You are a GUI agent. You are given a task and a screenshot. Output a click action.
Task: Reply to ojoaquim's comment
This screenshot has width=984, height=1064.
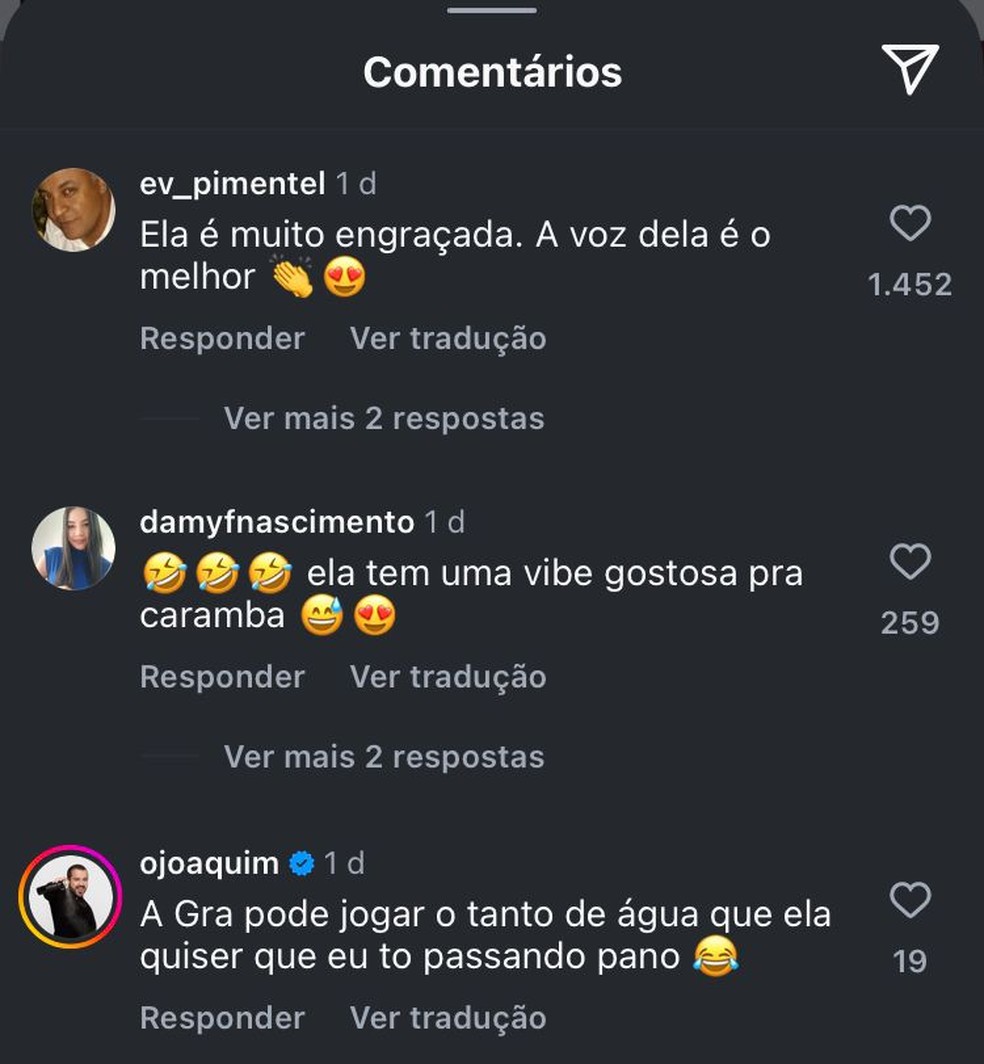click(222, 1018)
